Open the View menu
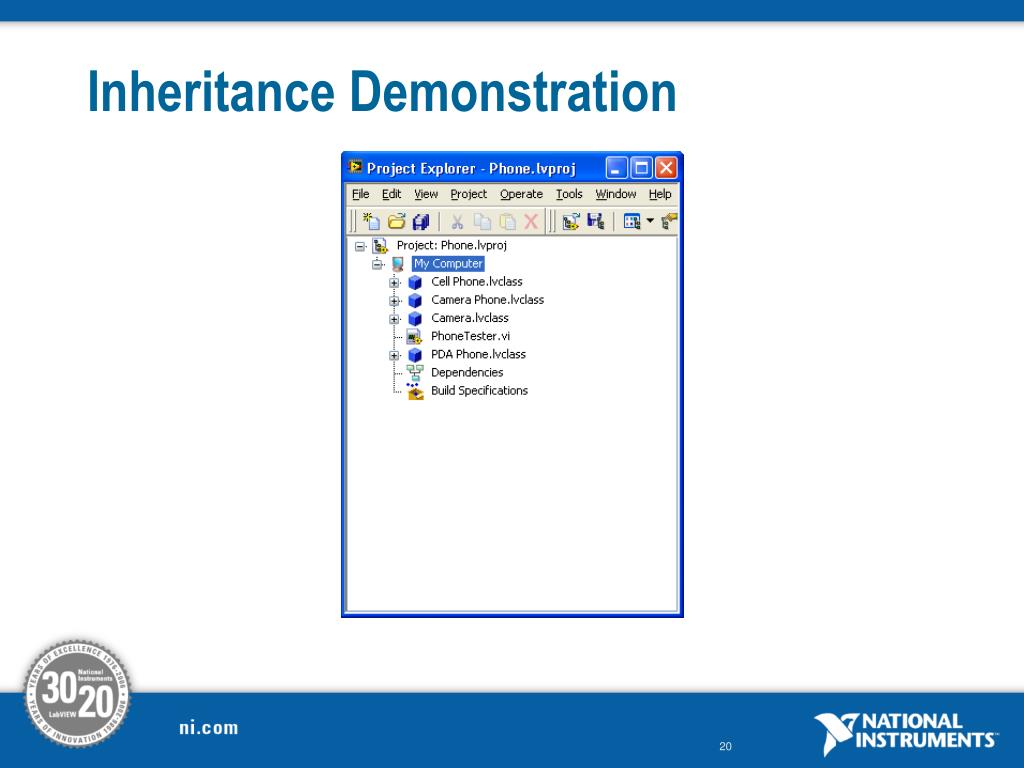 (x=426, y=194)
